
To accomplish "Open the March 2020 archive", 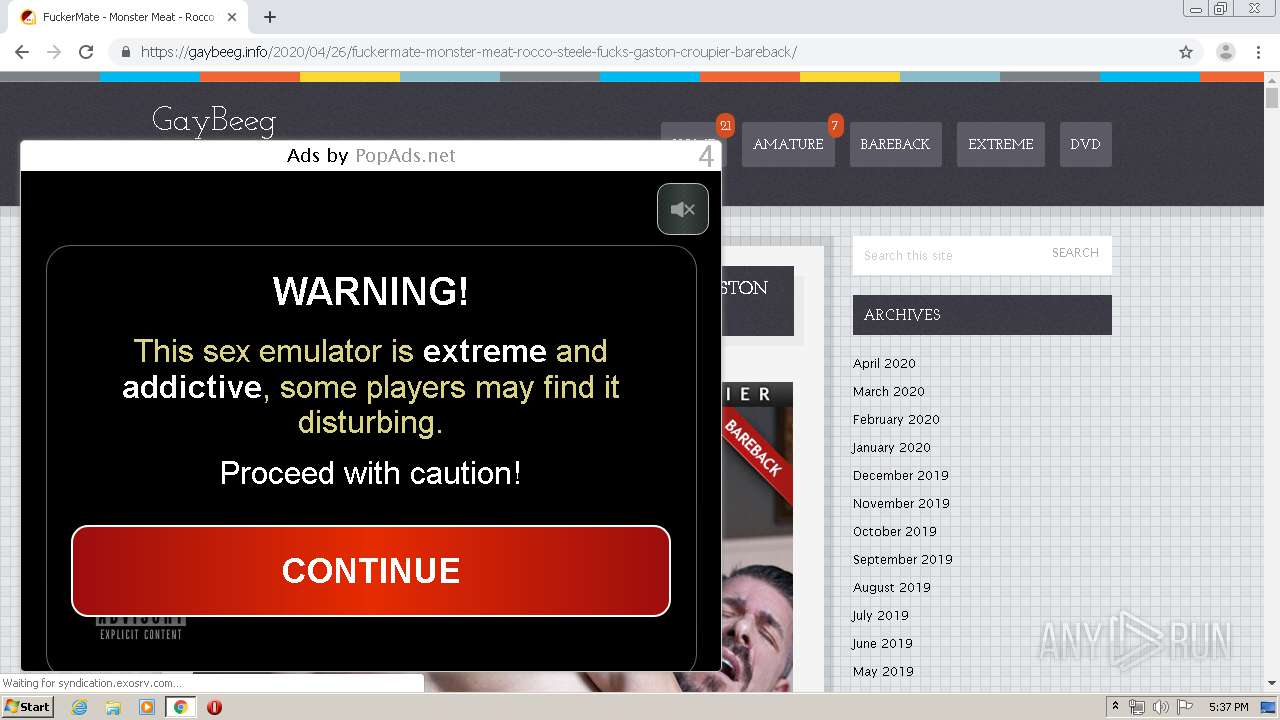I will [x=889, y=391].
